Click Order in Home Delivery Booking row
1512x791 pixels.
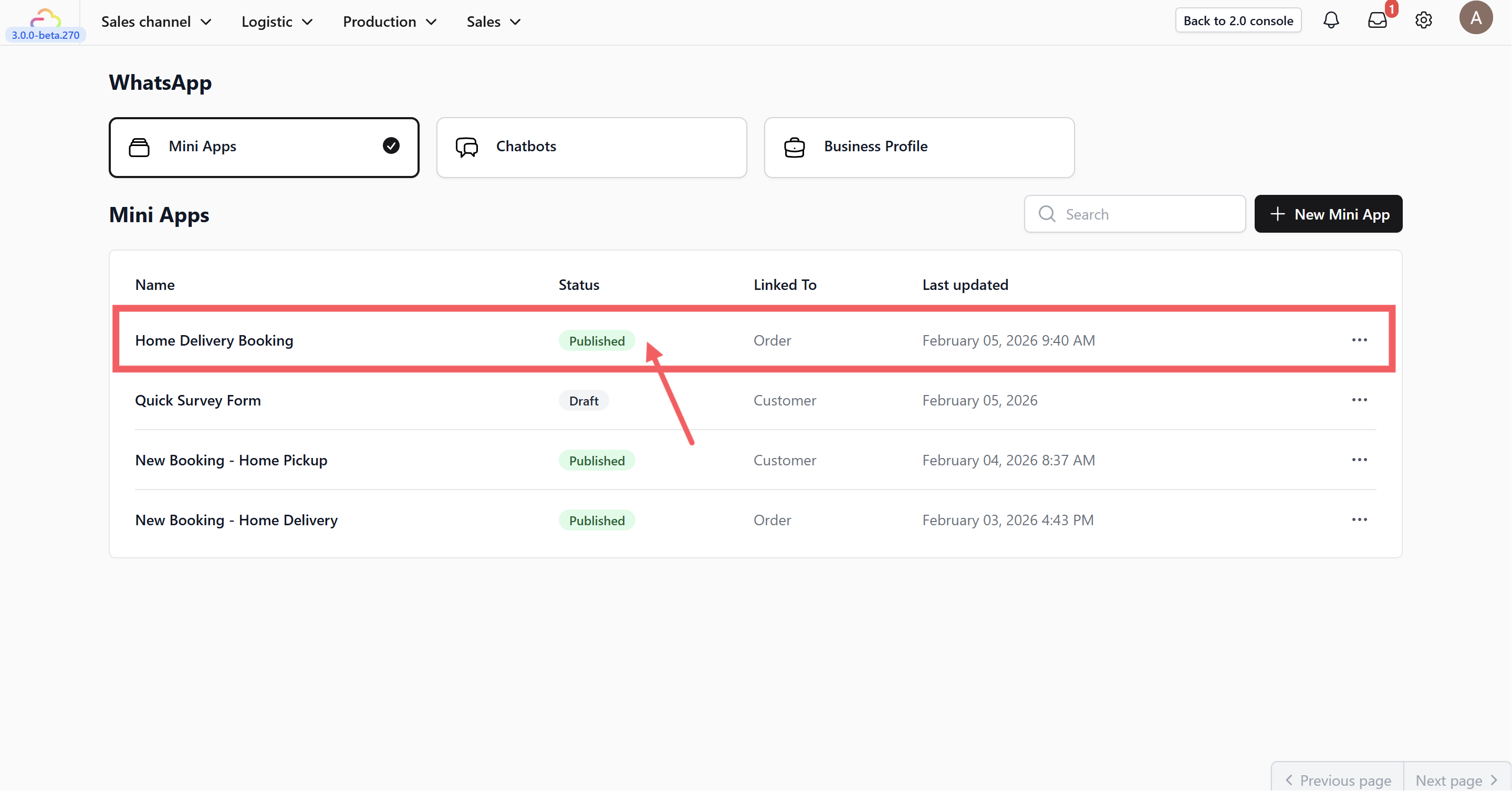[x=772, y=341]
